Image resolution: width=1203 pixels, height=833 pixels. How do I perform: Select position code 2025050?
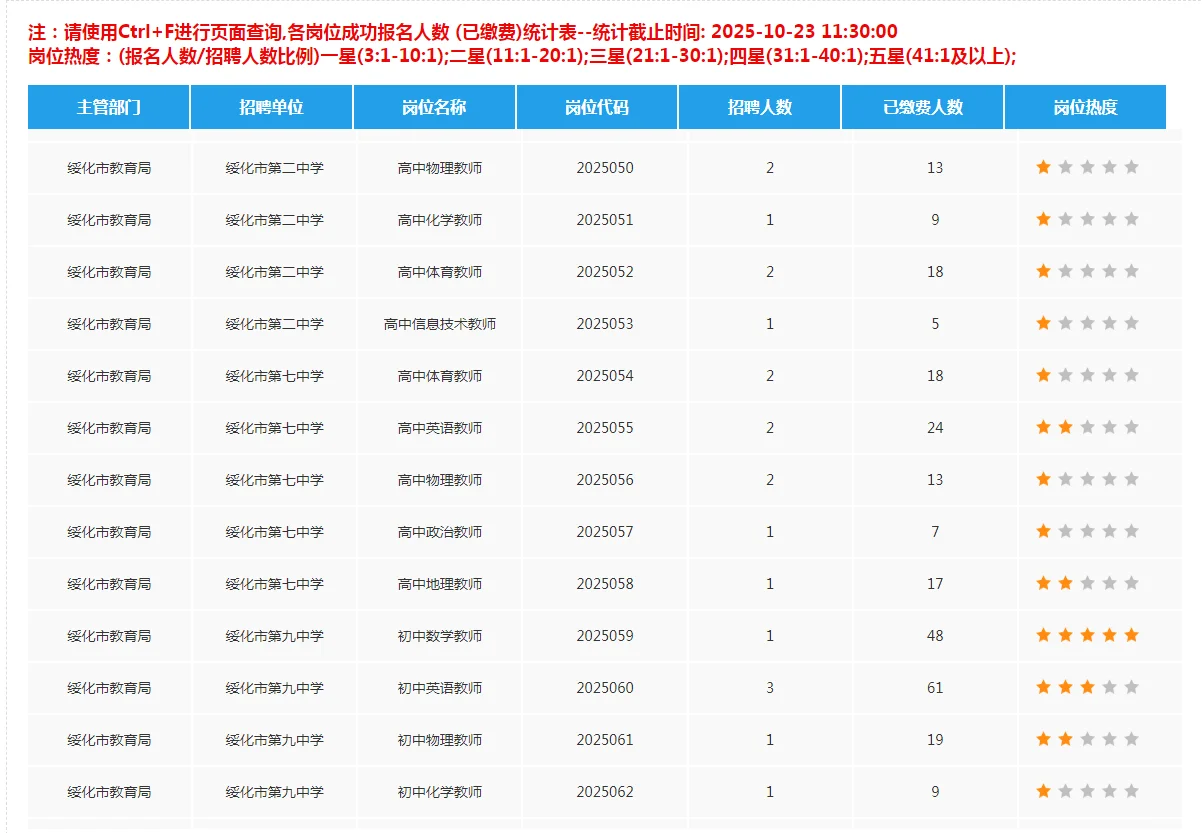point(605,168)
